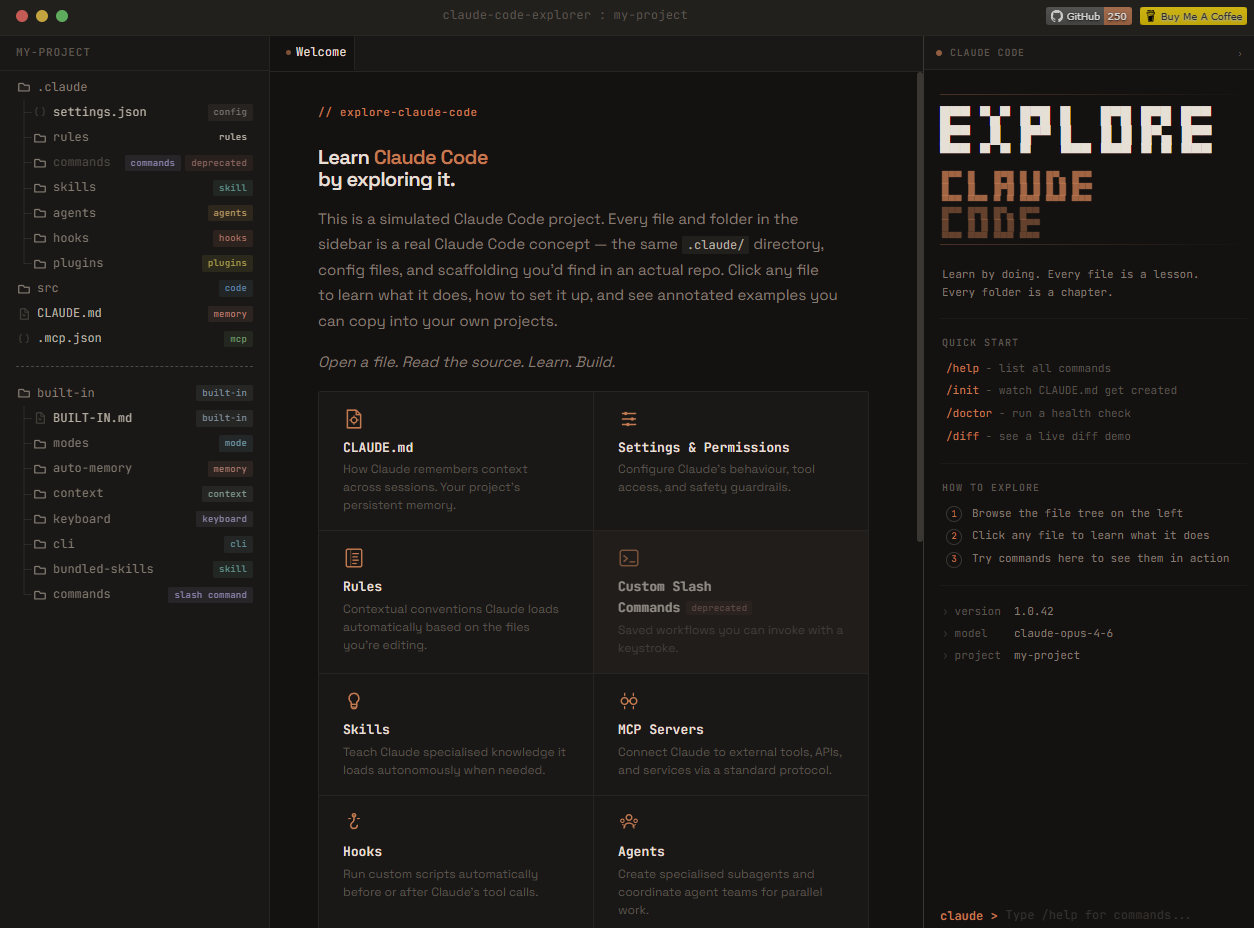
Task: Click the modes folder icon
Action: point(40,443)
